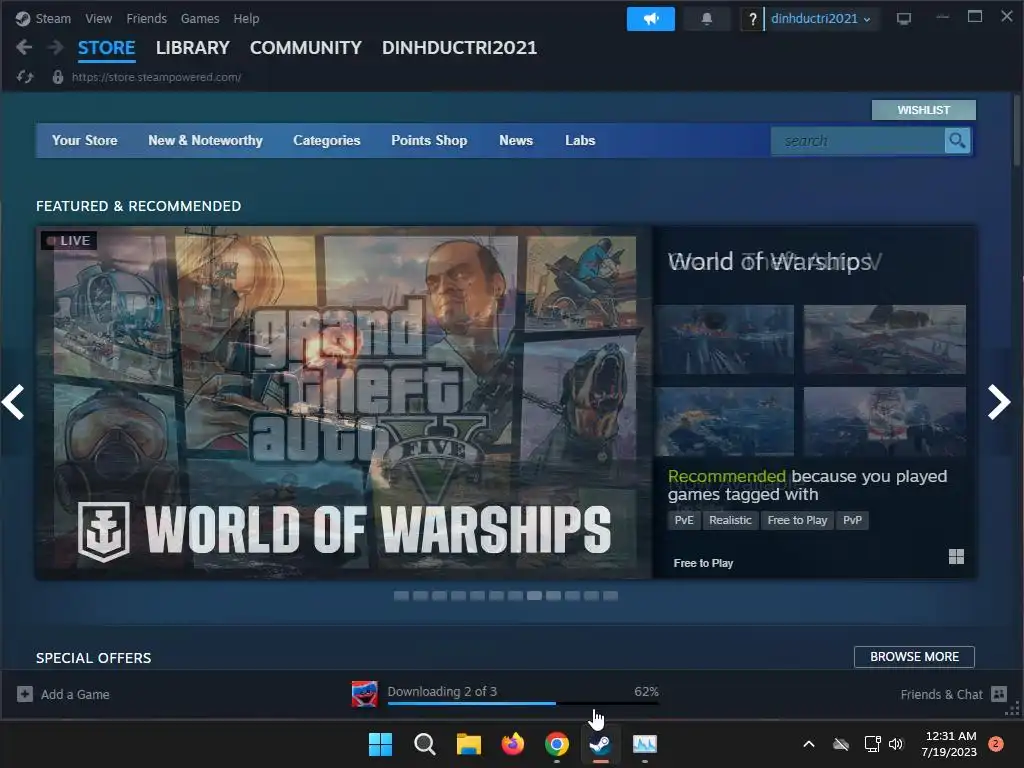1024x768 pixels.
Task: Open the Friends & Chat icon
Action: [999, 694]
